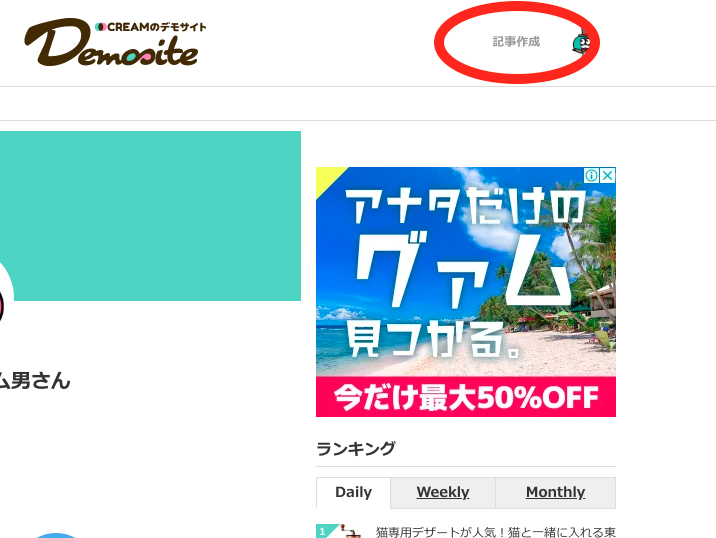Click the partially visible round profile picture
The image size is (716, 538).
tap(5, 301)
